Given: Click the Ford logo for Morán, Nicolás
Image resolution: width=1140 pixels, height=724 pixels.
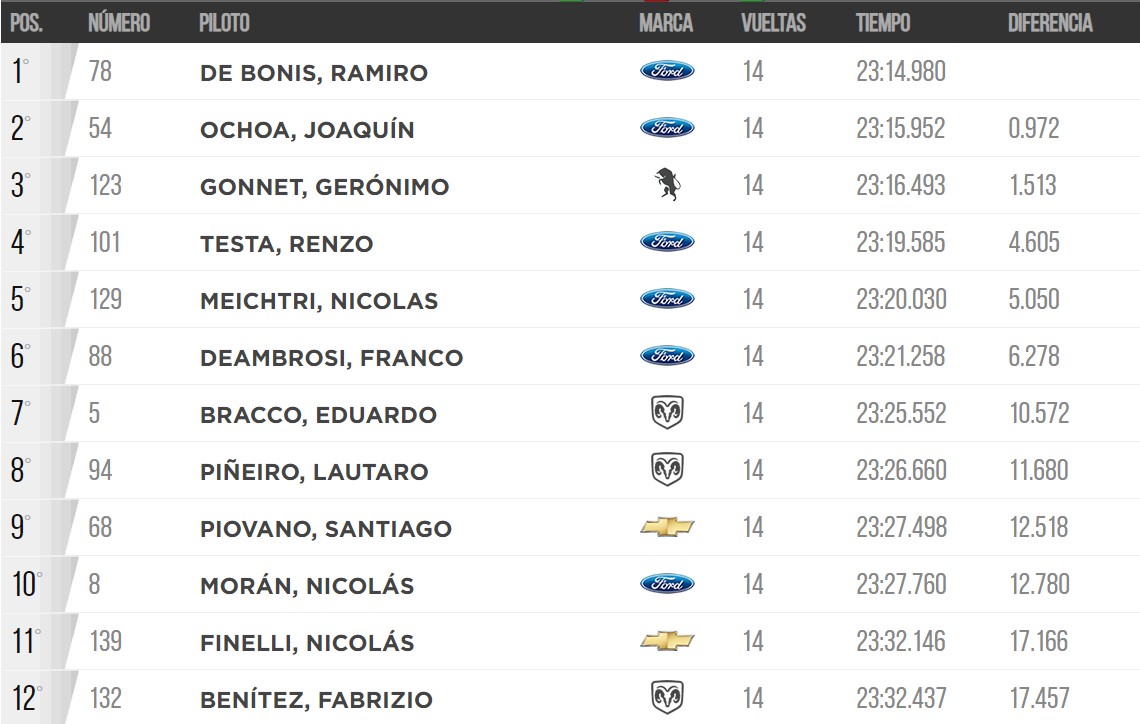Looking at the screenshot, I should pyautogui.click(x=667, y=584).
